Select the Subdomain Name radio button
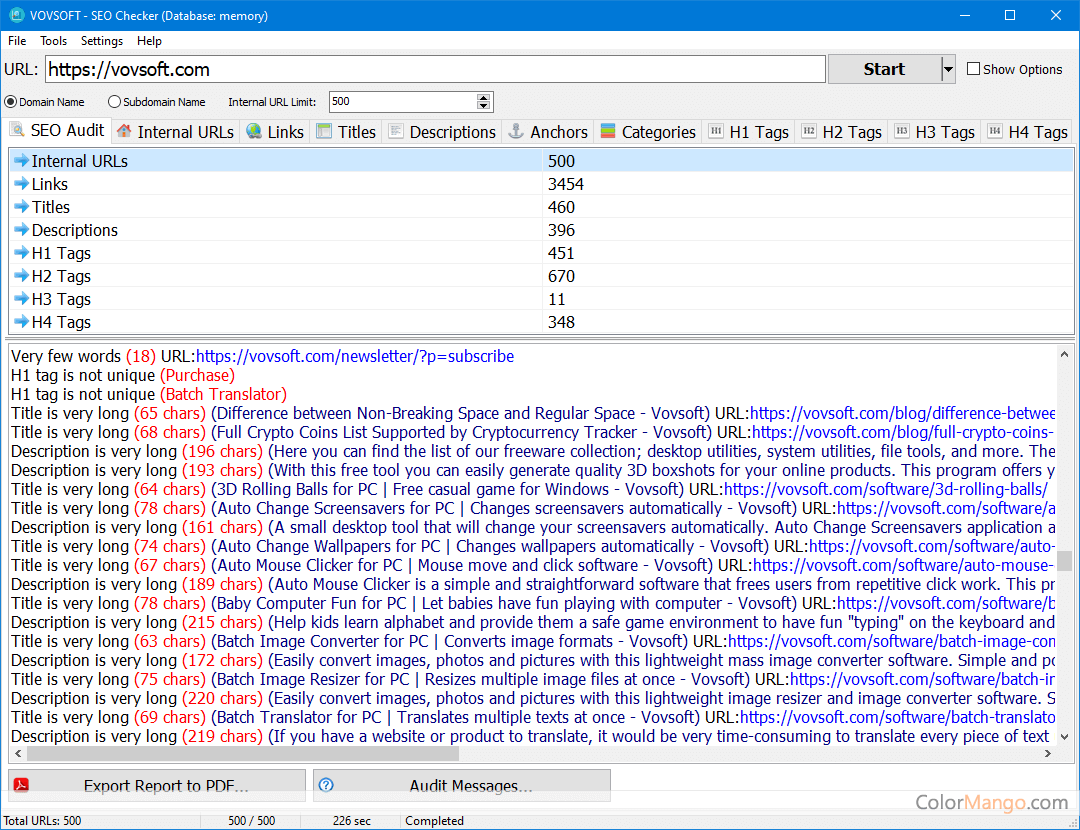 click(x=114, y=102)
